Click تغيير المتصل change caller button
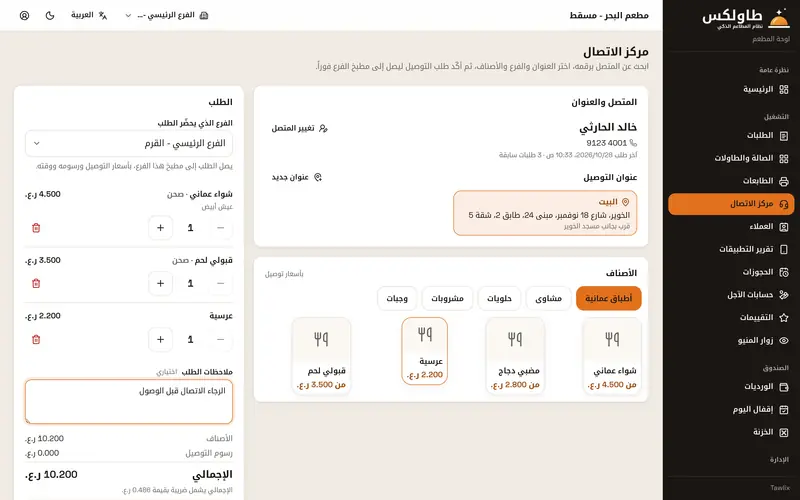 click(x=299, y=128)
